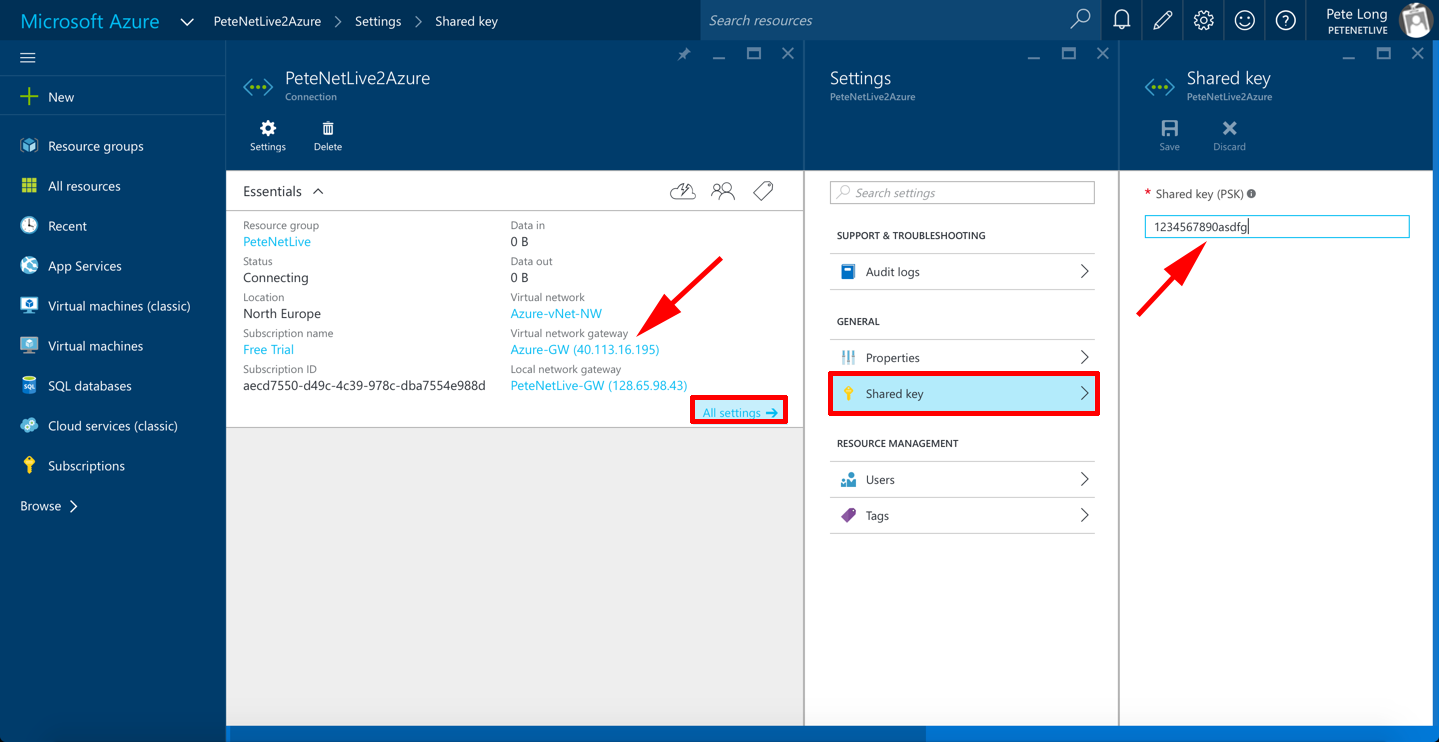Click the Subscription ID value text
1439x742 pixels.
pyautogui.click(x=364, y=386)
